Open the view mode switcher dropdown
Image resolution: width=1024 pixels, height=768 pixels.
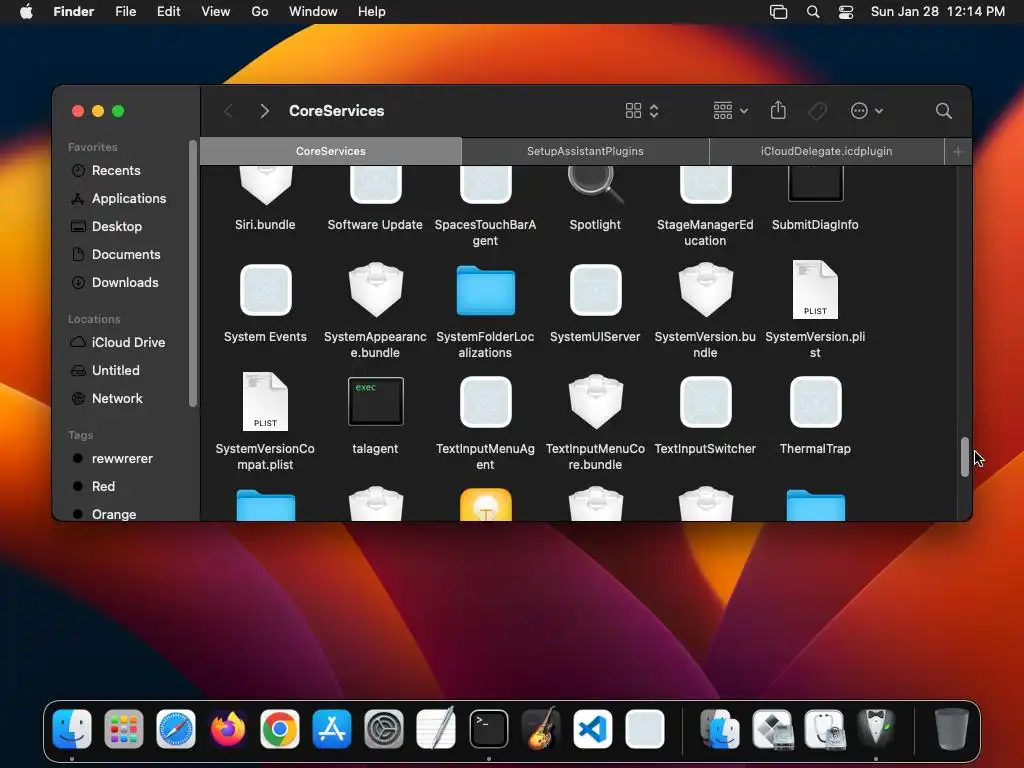coord(643,111)
